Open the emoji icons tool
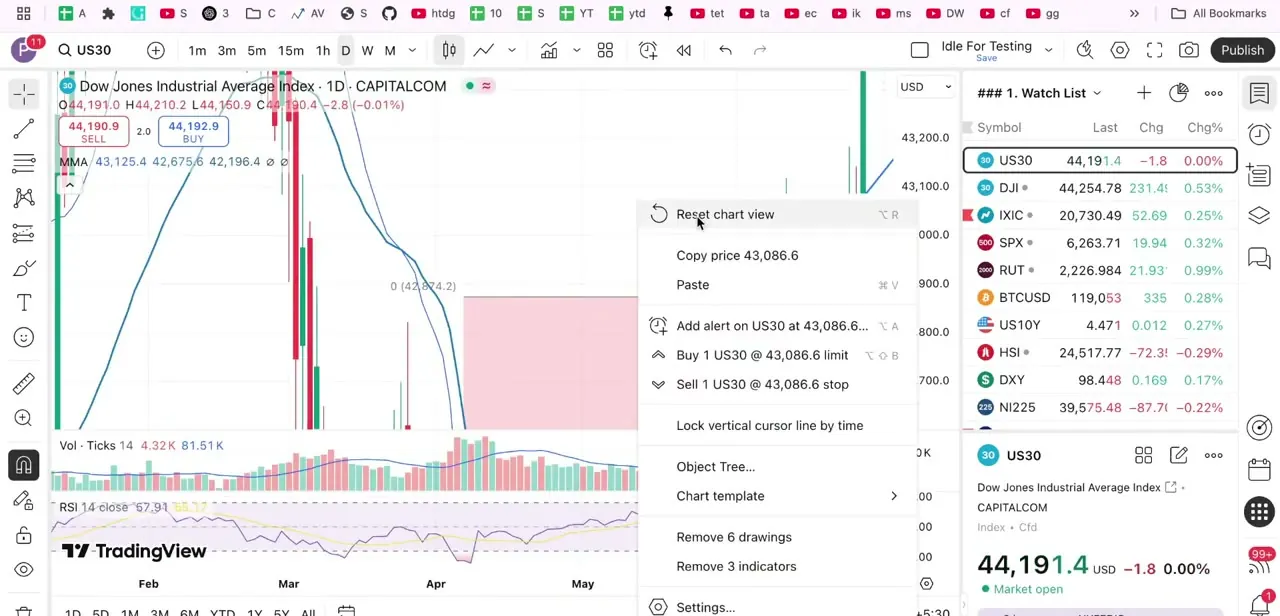Screen dimensions: 1280x616 click(x=24, y=338)
